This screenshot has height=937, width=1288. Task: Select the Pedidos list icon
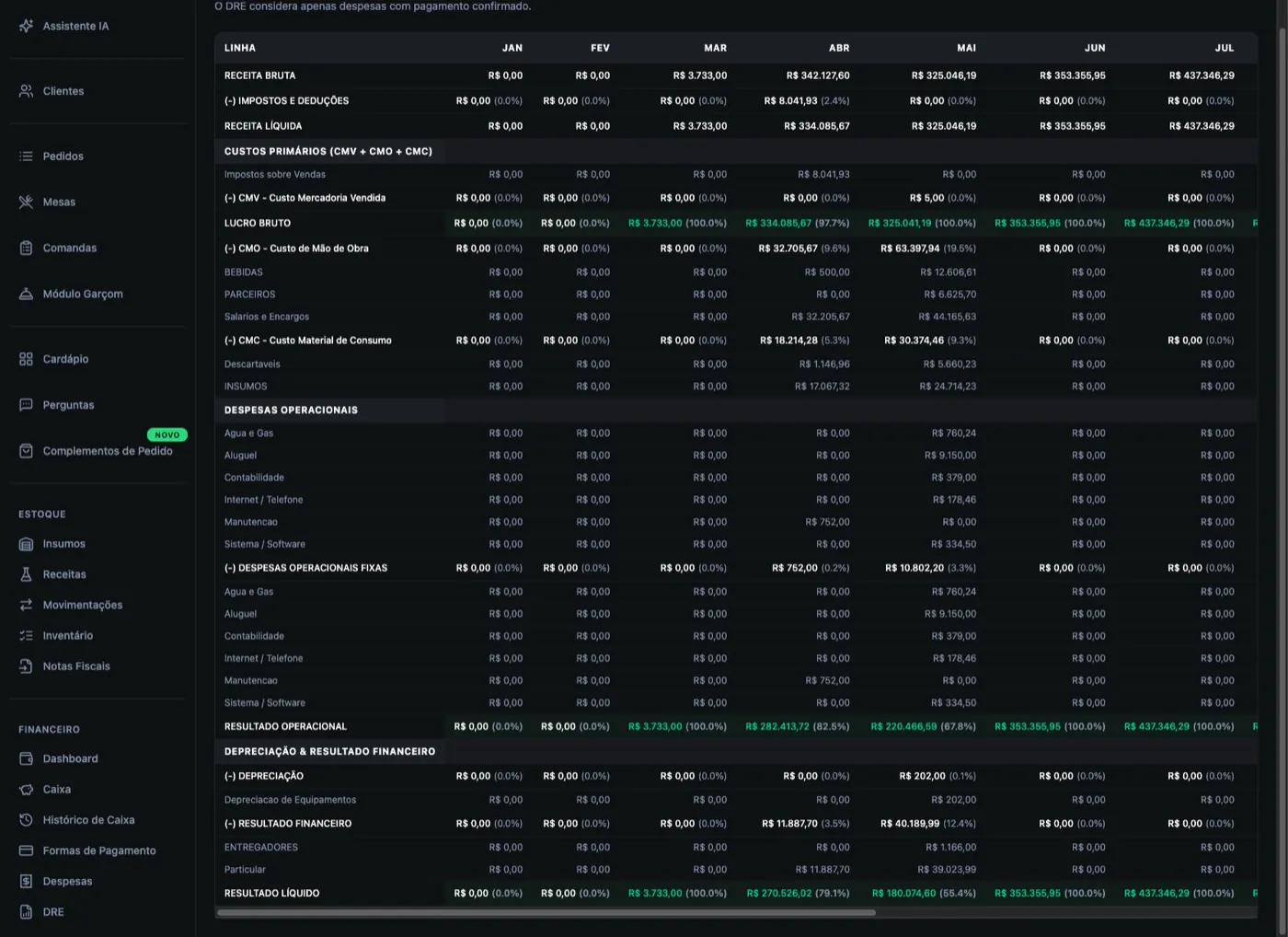coord(26,156)
